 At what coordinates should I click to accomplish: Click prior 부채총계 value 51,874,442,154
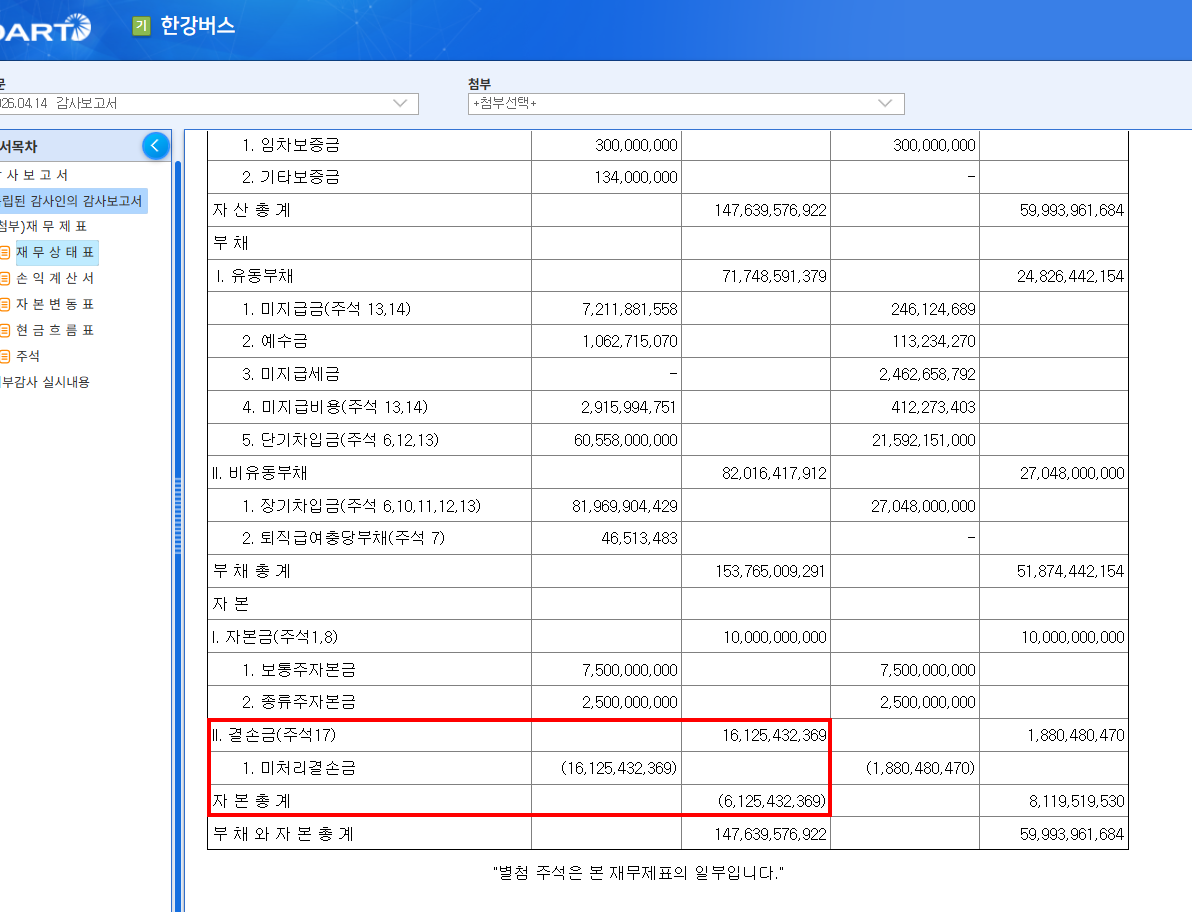point(1070,572)
